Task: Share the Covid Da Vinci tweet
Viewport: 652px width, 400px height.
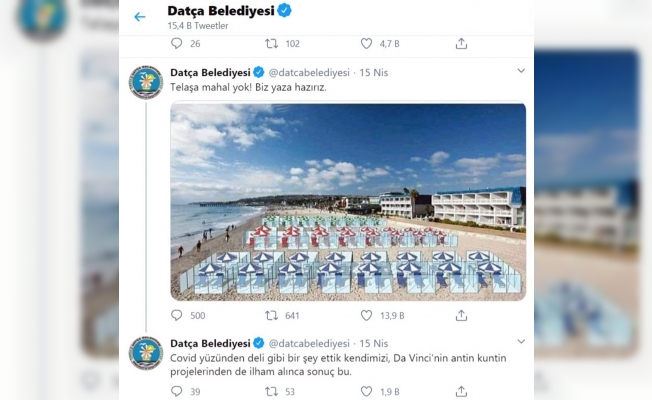Action: [461, 391]
